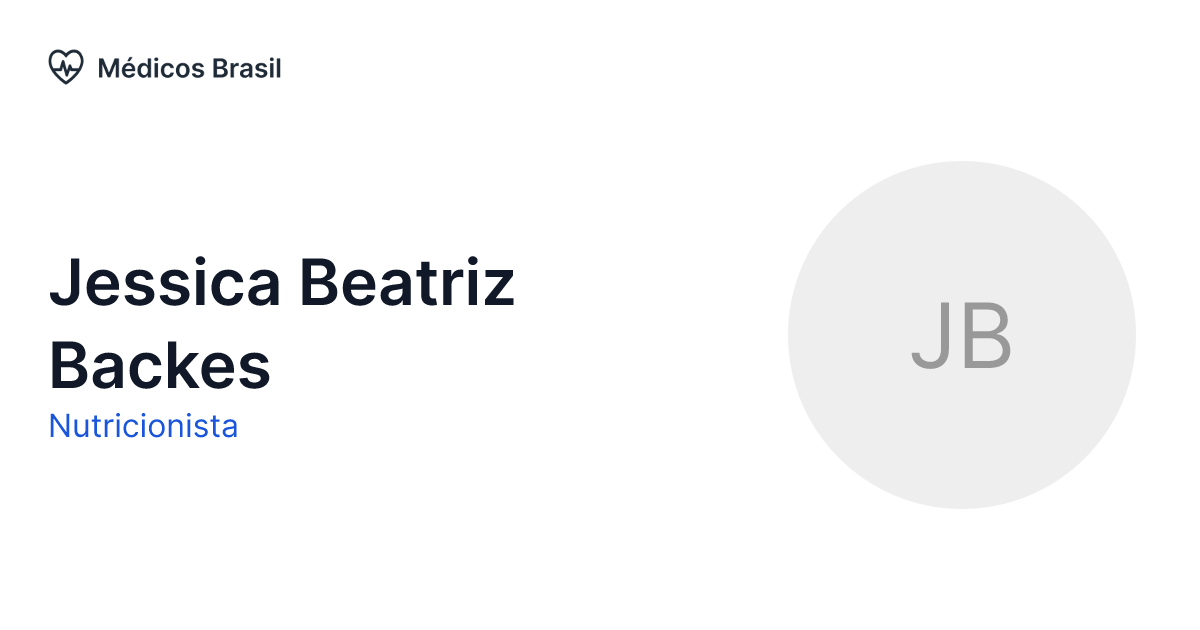Click the letter "B" in avatar initials
The width and height of the screenshot is (1200, 630).
[x=985, y=337]
